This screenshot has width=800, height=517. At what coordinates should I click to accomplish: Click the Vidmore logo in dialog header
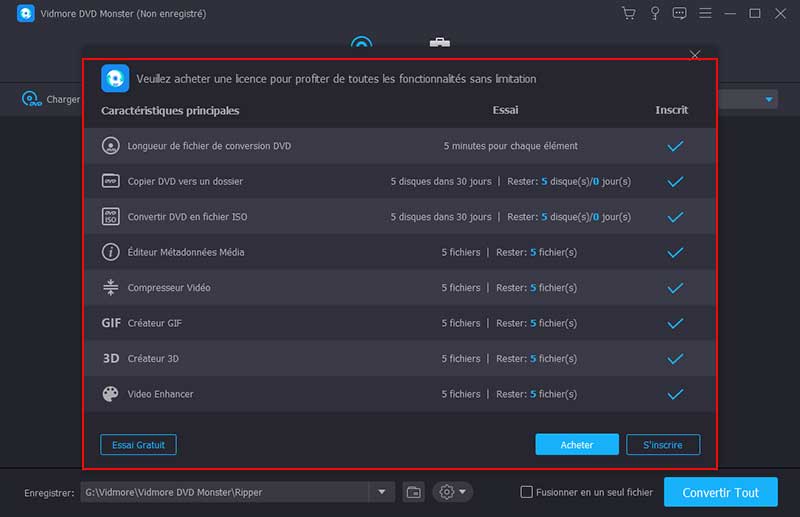(x=115, y=78)
